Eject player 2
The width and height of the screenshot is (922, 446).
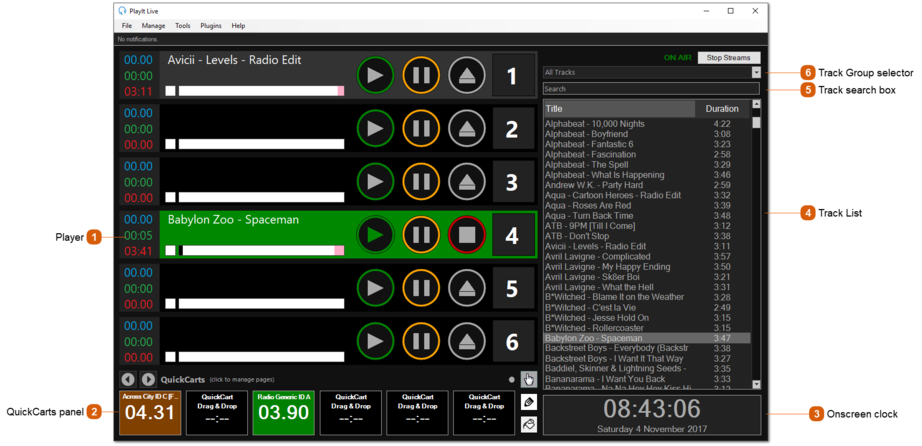467,129
